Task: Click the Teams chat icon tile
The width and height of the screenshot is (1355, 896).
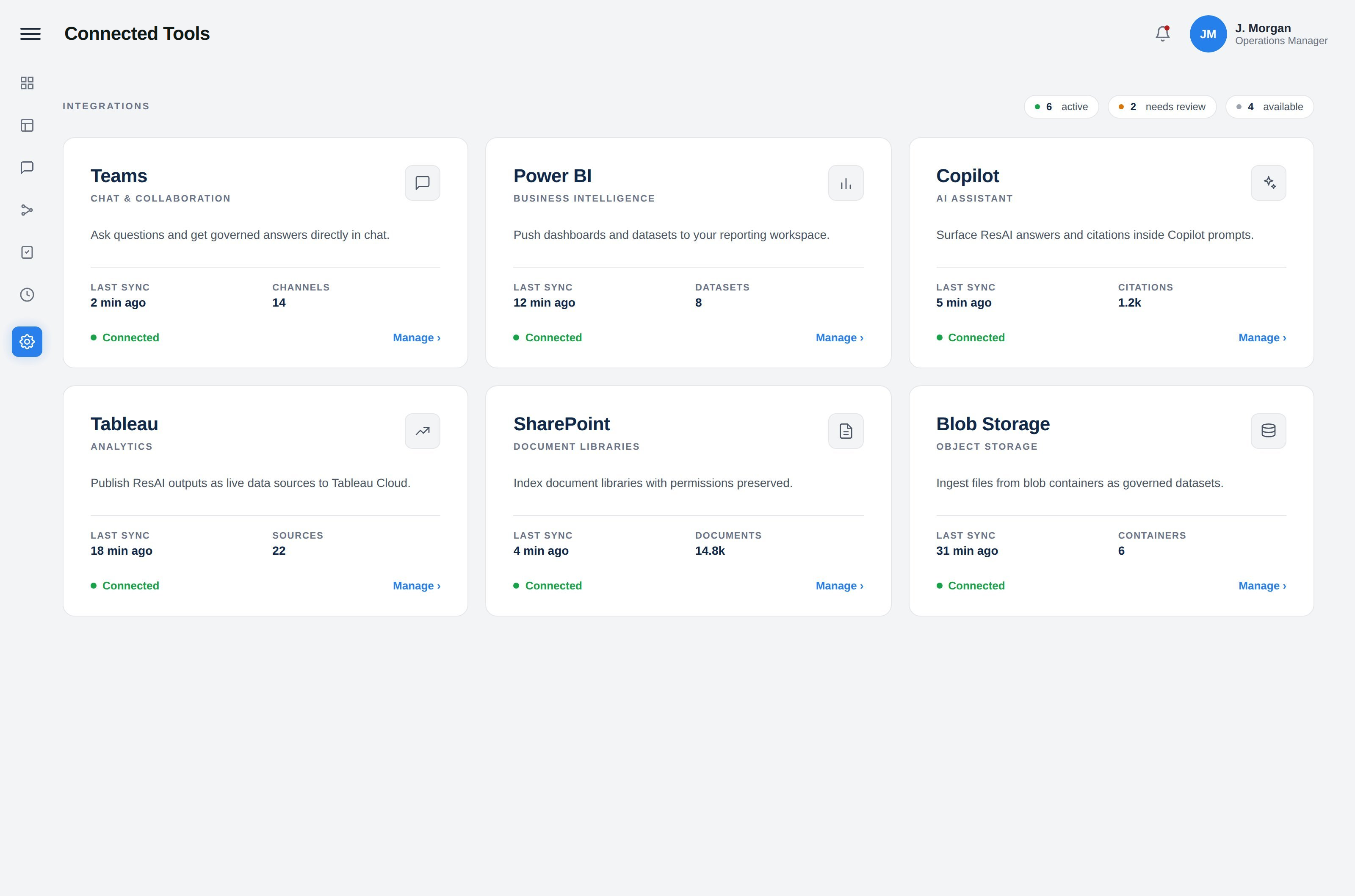Action: pyautogui.click(x=423, y=183)
